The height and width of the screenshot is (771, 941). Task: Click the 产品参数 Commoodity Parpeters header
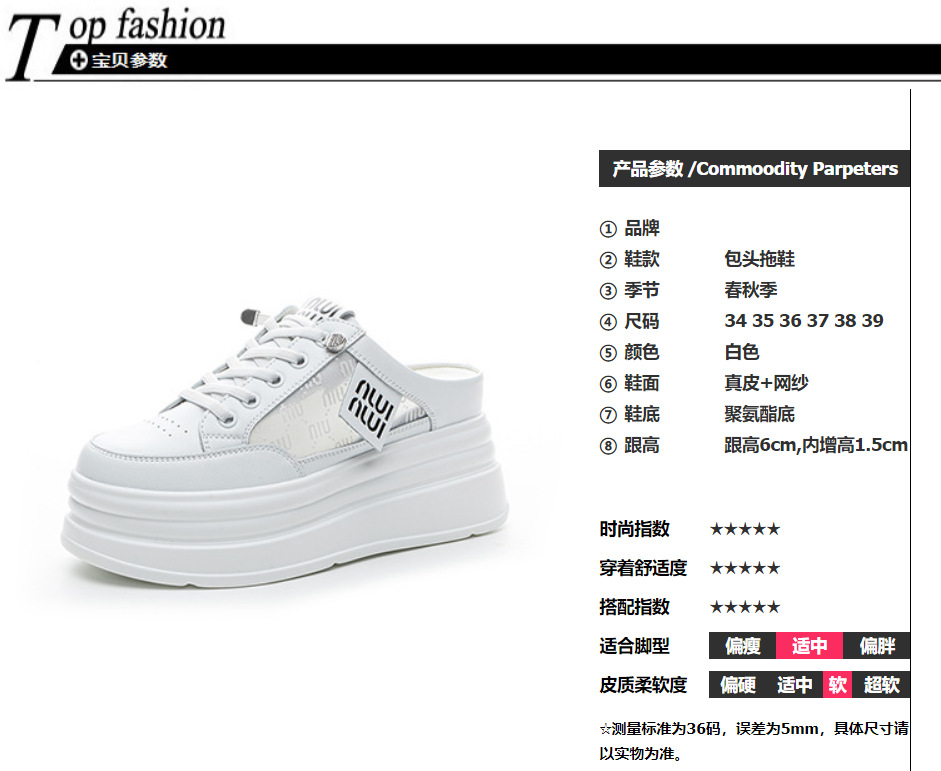tap(754, 169)
